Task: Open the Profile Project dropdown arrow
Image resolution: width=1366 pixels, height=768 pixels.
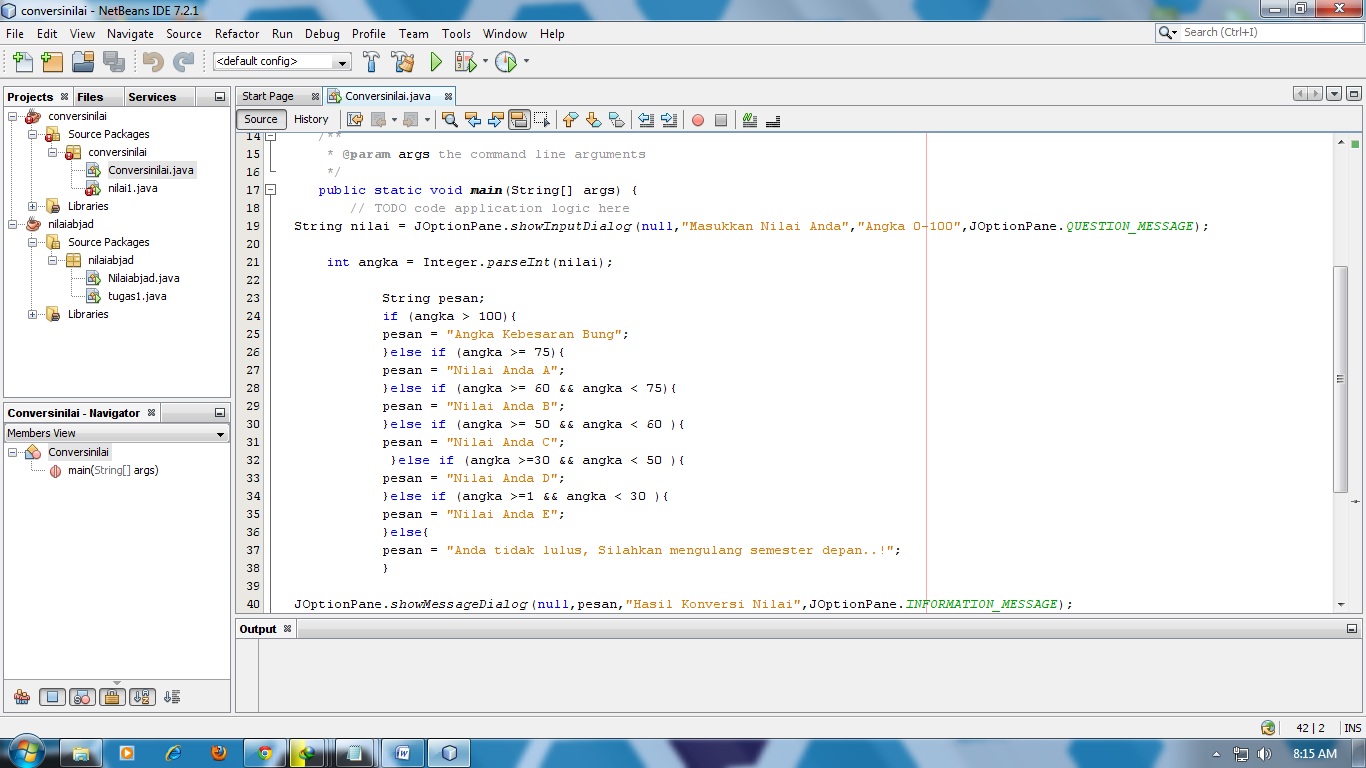Action: 526,62
